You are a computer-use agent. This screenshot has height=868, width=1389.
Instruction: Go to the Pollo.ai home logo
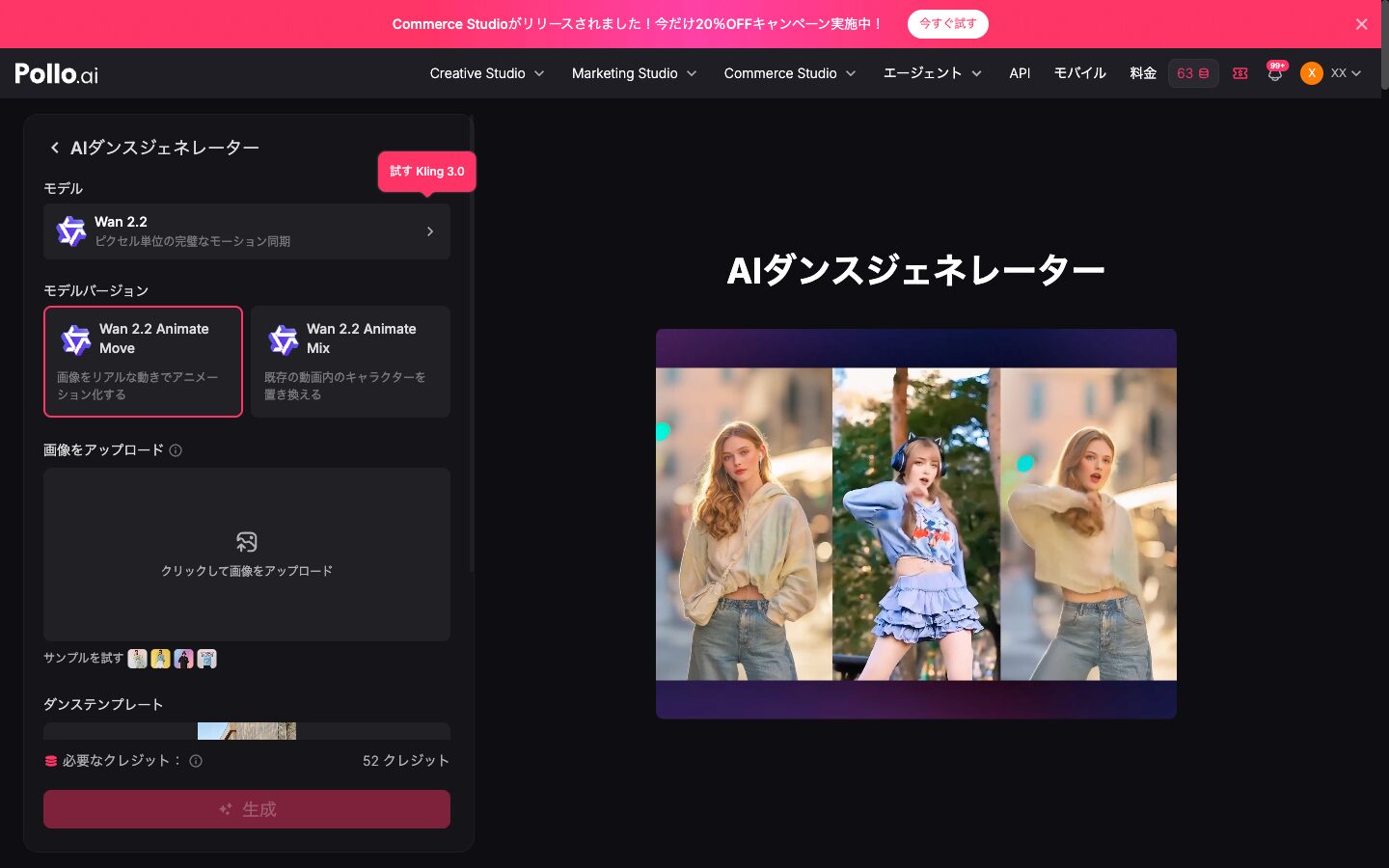(x=57, y=73)
